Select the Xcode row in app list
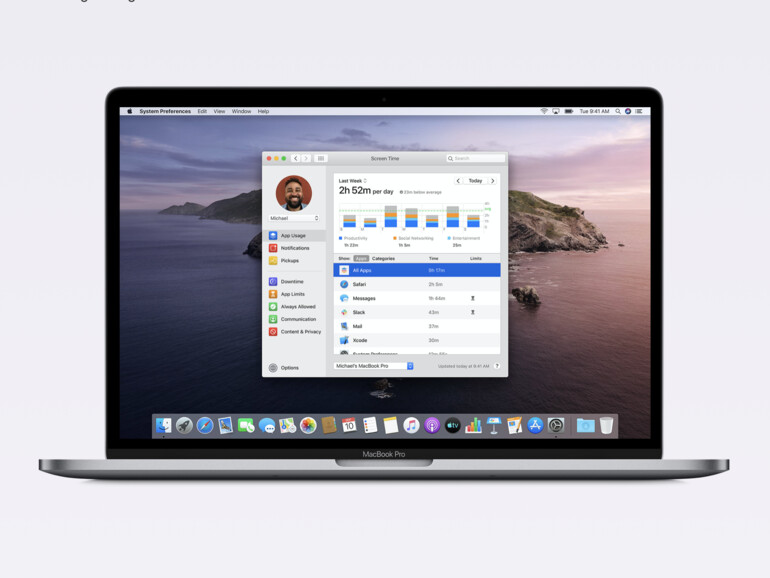The height and width of the screenshot is (578, 770). point(417,340)
